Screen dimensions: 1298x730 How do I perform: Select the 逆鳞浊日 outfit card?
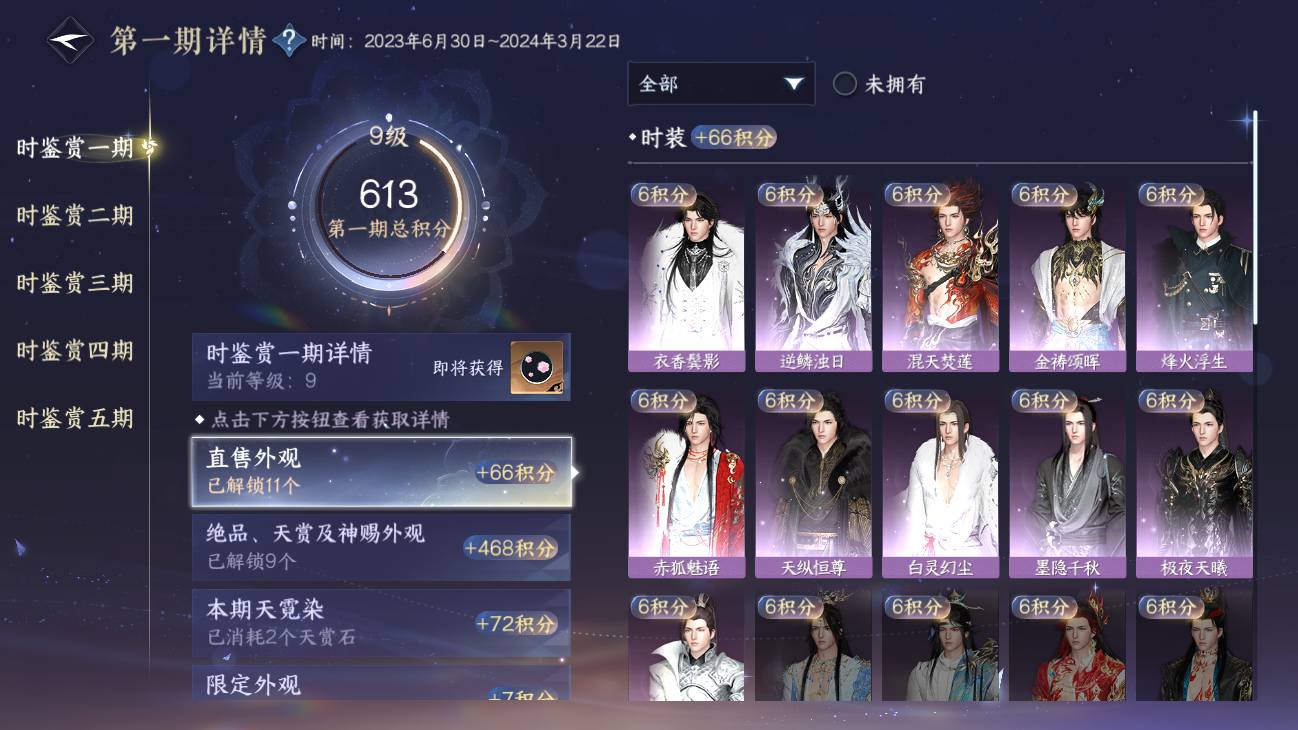[813, 276]
